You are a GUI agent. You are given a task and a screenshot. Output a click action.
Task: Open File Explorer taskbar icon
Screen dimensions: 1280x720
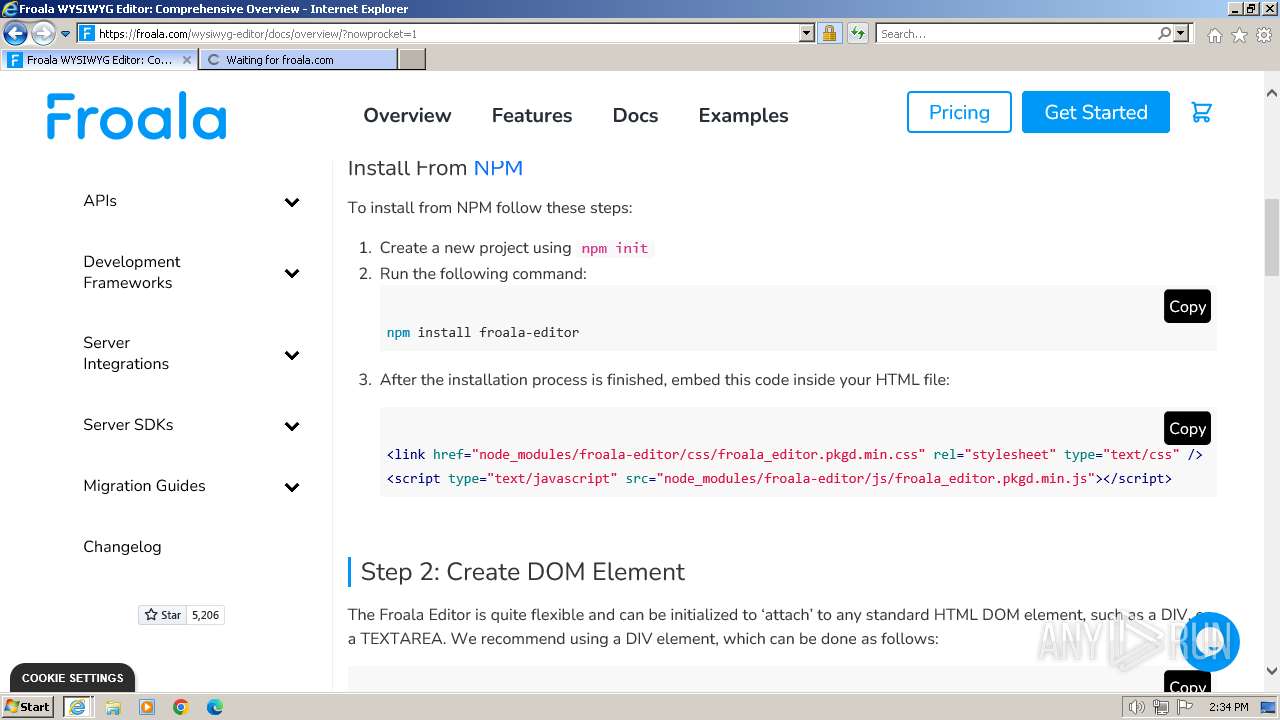coord(113,707)
